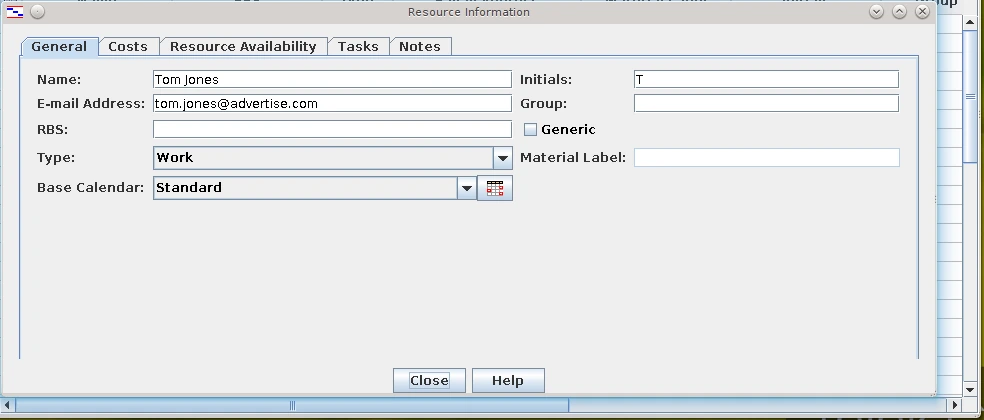Click the right arrow of background horizontal scrollbar
The image size is (984, 420).
pyautogui.click(x=955, y=406)
